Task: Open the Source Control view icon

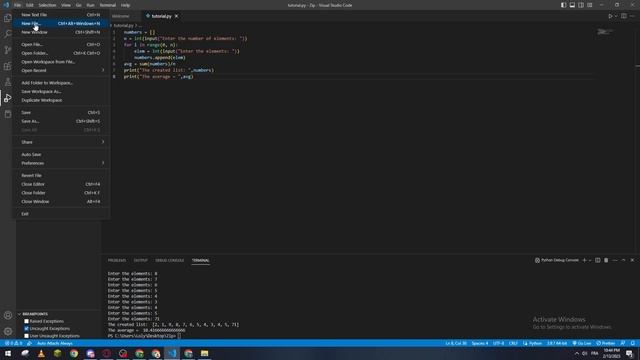Action: tap(8, 50)
